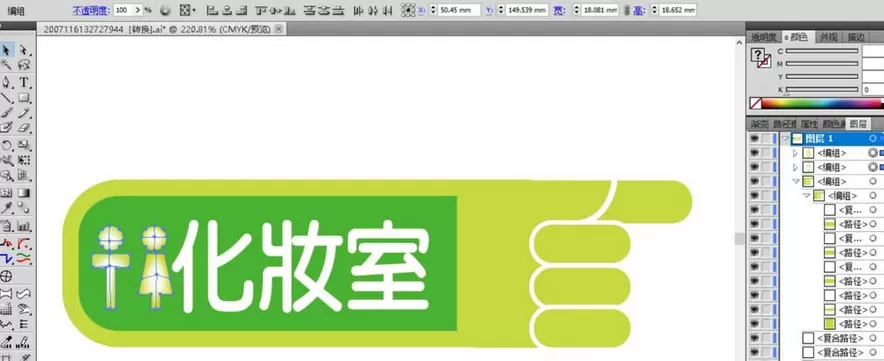The image size is (884, 361).
Task: Select the Eraser tool
Action: click(24, 127)
